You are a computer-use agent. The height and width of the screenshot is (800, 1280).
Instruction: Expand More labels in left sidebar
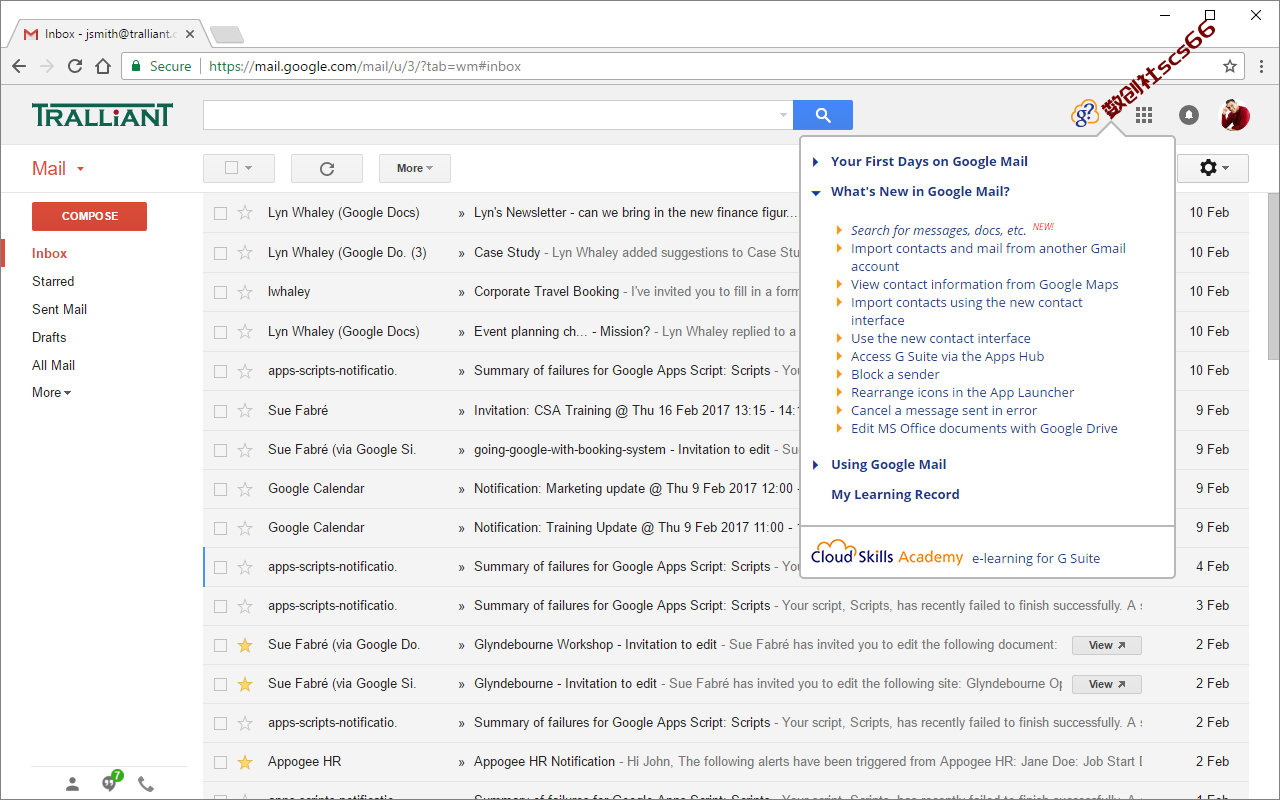pos(51,392)
